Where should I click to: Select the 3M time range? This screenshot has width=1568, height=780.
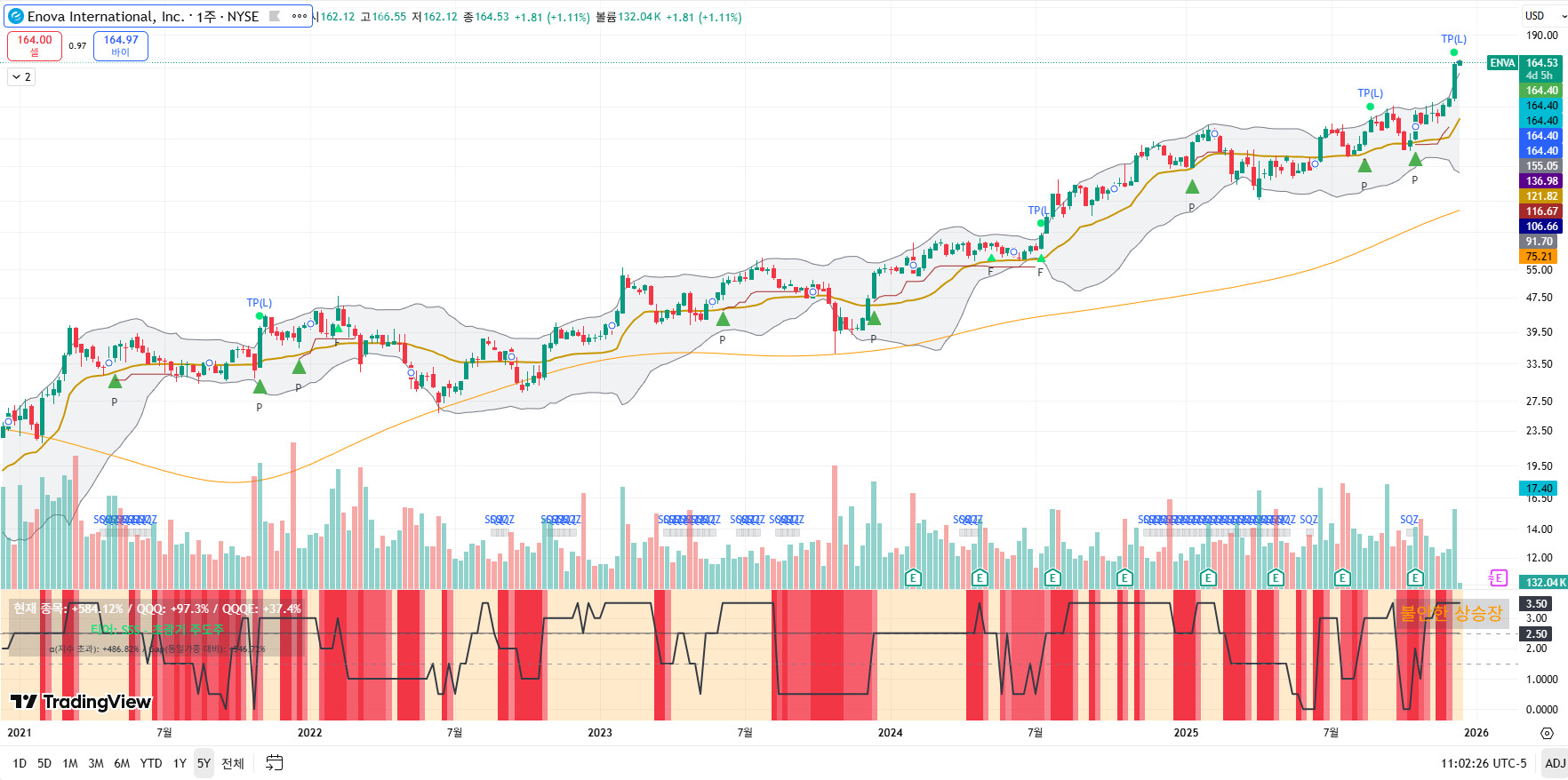pyautogui.click(x=96, y=763)
